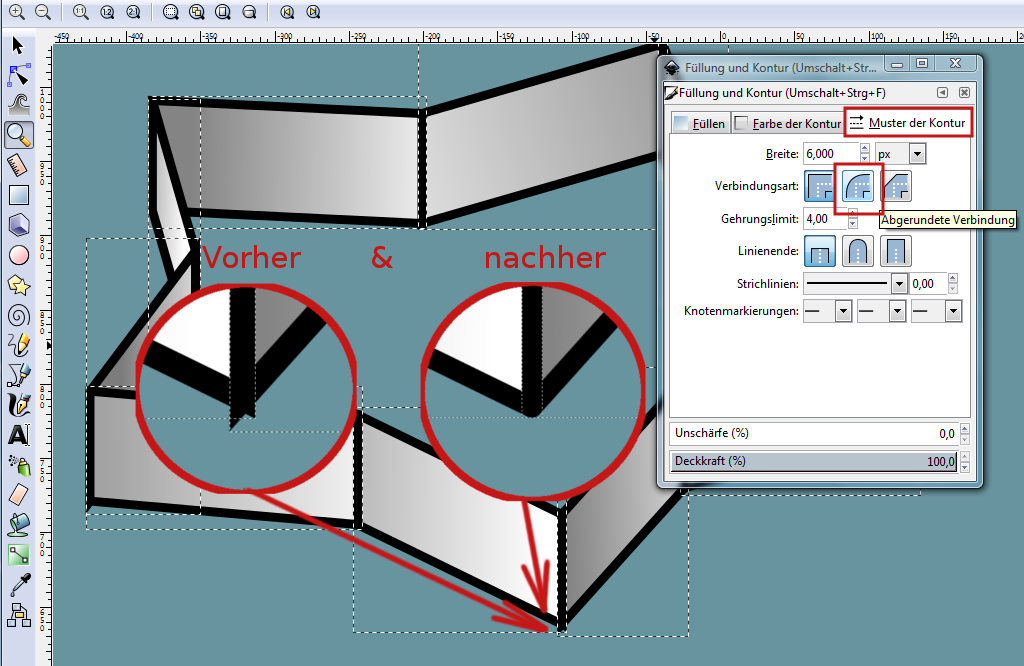Open the Strichlinien dash pattern dropdown
Image resolution: width=1024 pixels, height=666 pixels.
(x=855, y=283)
